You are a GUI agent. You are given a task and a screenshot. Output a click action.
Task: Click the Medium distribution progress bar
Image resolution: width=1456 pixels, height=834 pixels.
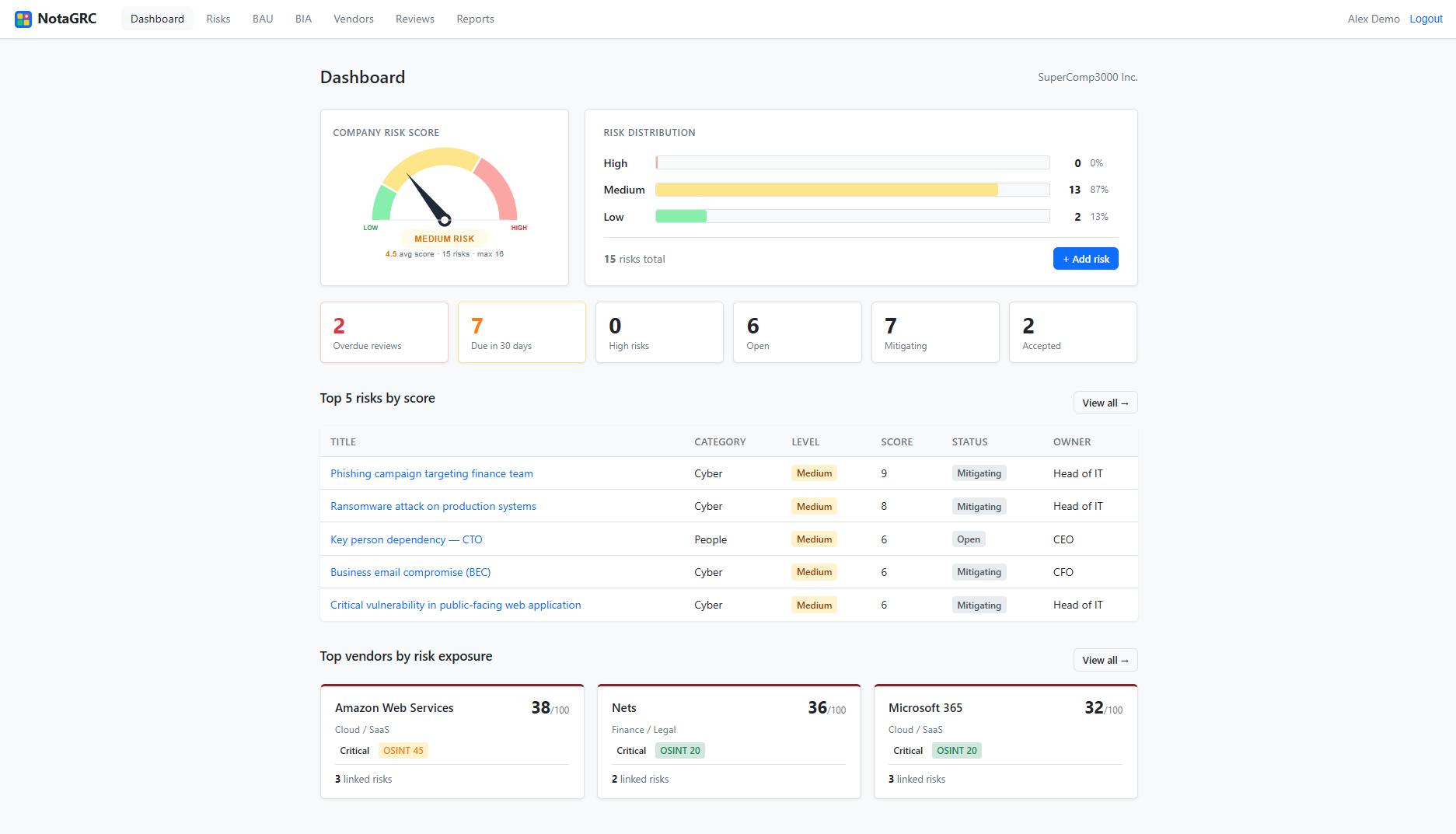pos(852,190)
